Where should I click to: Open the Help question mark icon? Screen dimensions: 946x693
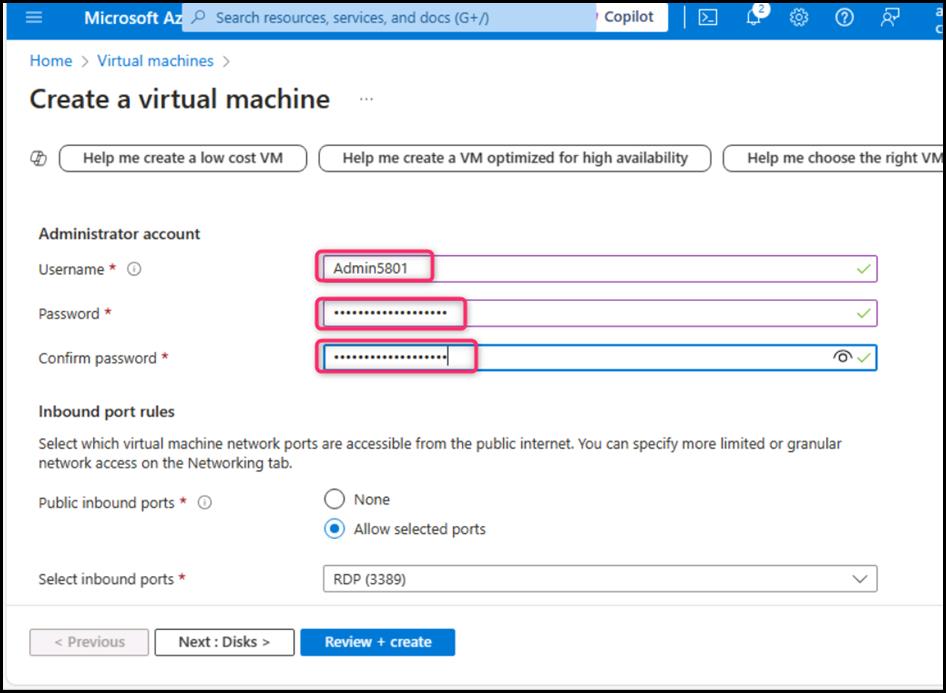tap(844, 18)
